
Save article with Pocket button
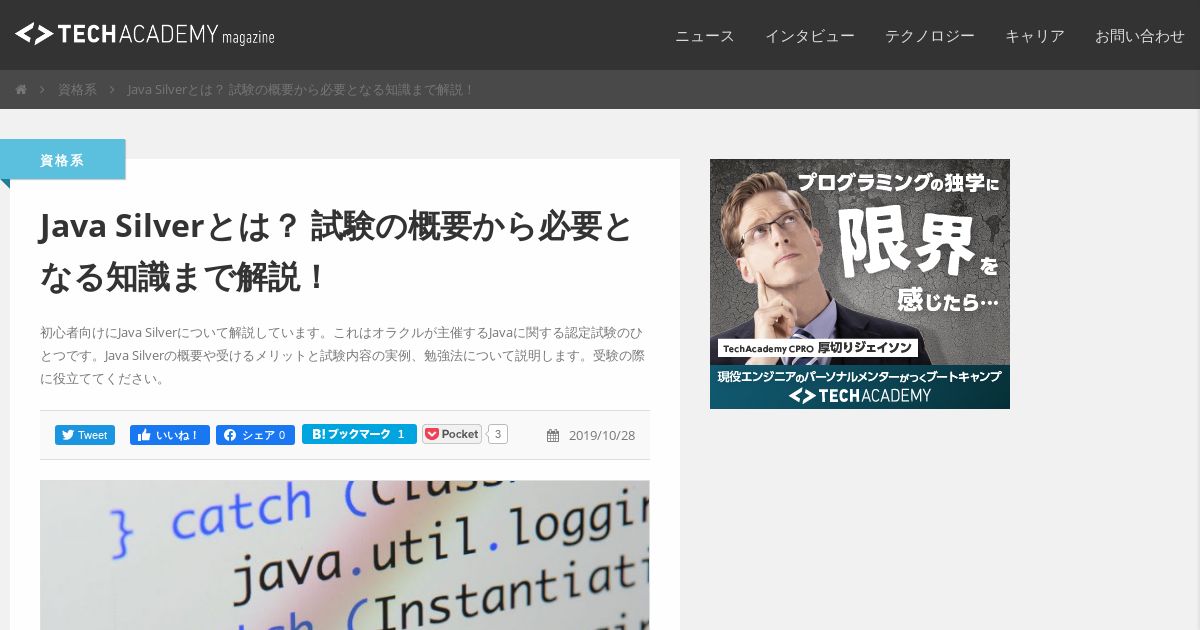[x=452, y=434]
